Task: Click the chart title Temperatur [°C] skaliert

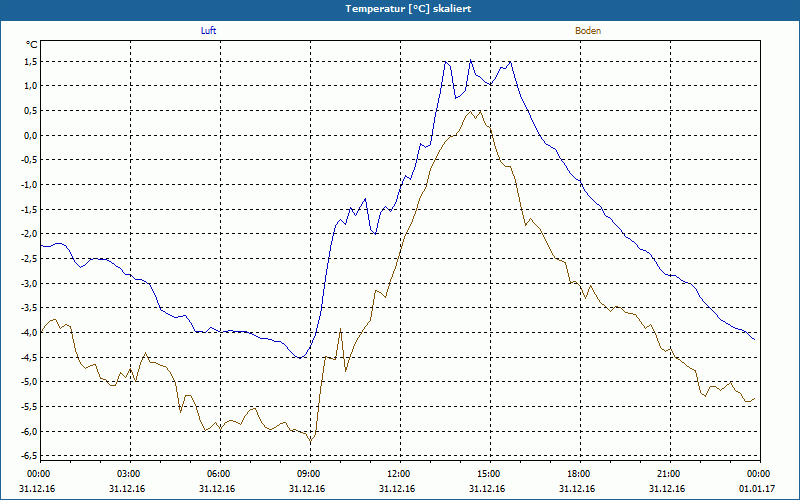Action: pyautogui.click(x=408, y=9)
